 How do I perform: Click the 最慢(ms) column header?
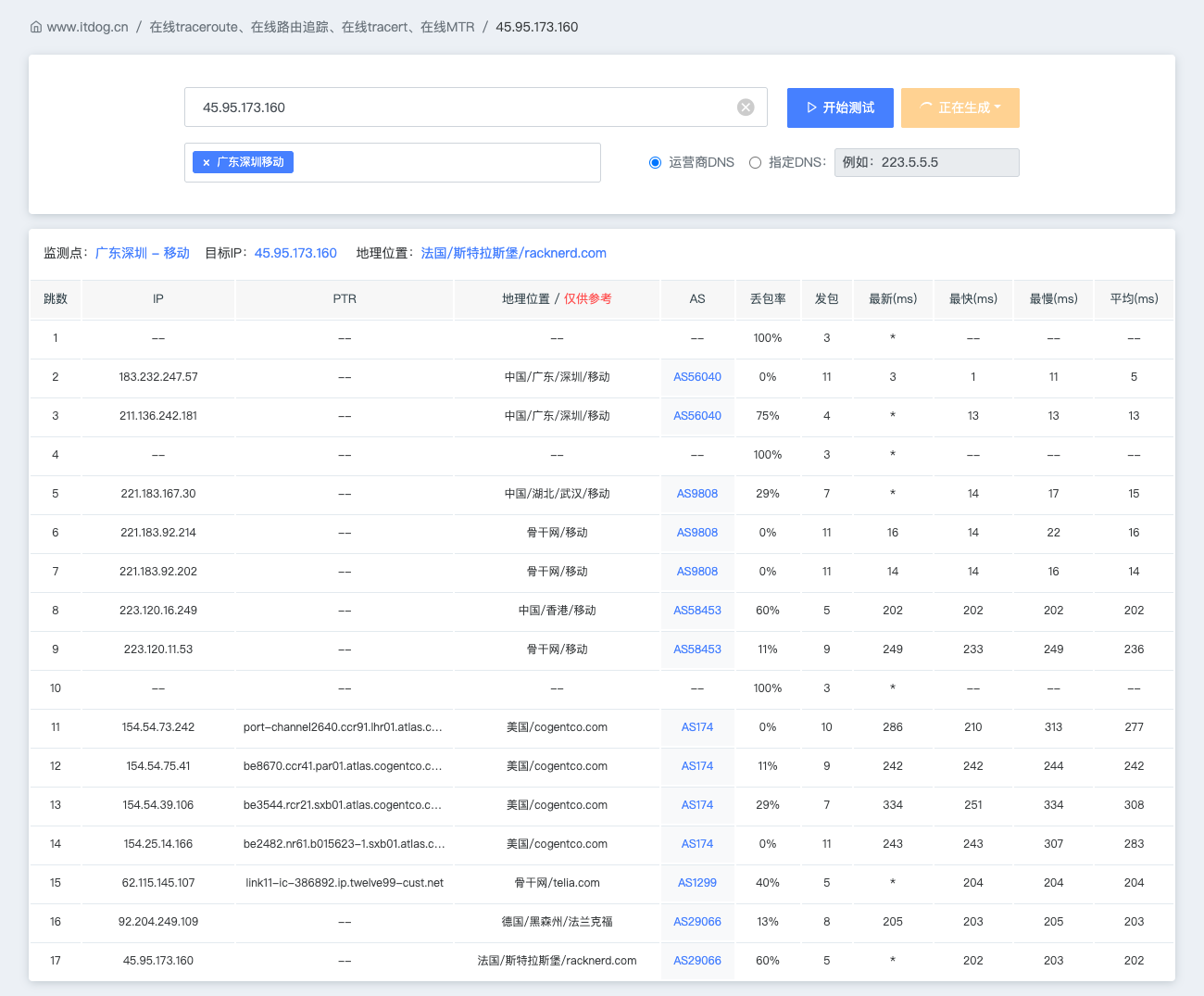coord(1054,298)
